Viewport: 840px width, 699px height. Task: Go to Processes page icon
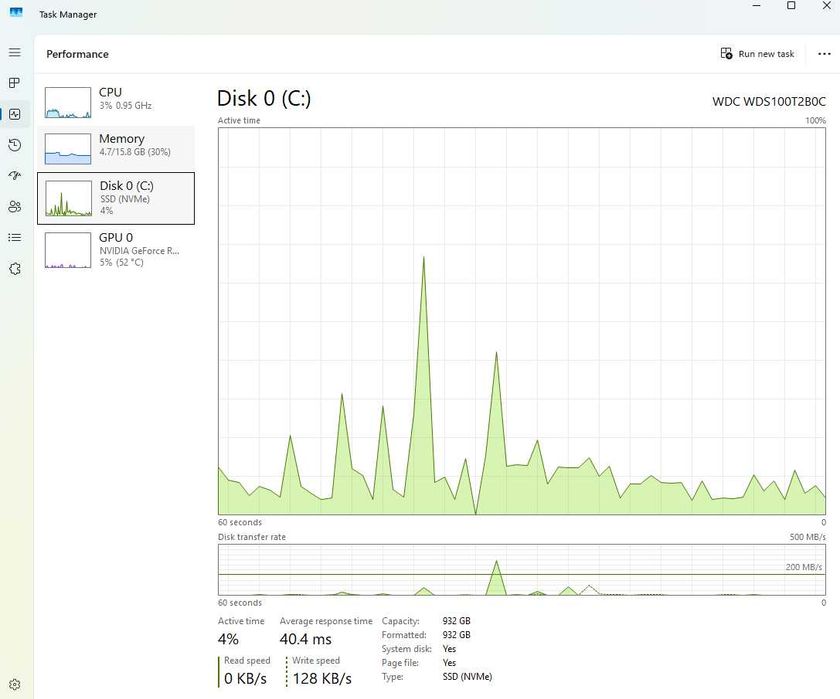point(15,82)
